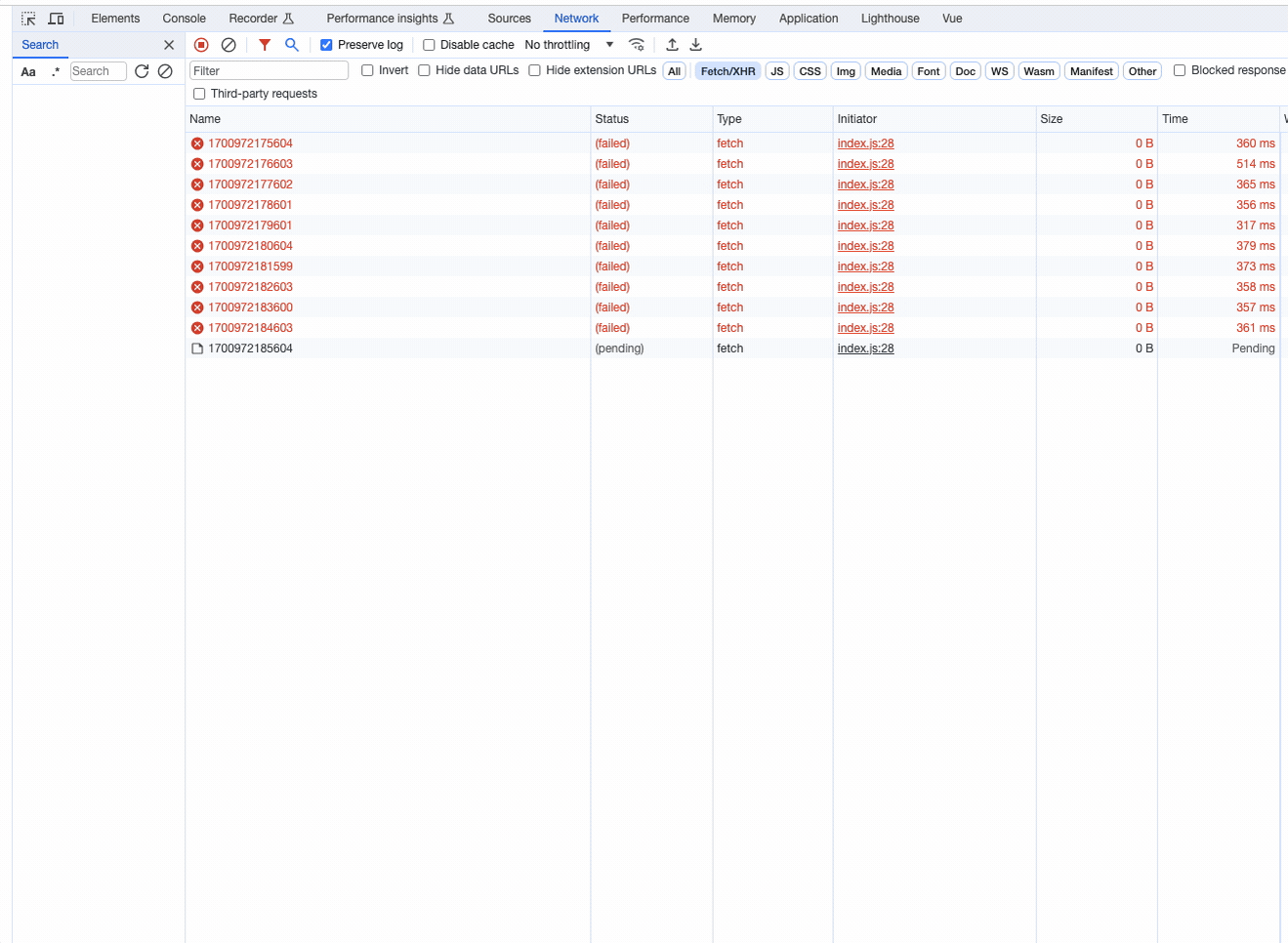Enable Match Case in search sidebar
1288x943 pixels.
coord(28,71)
